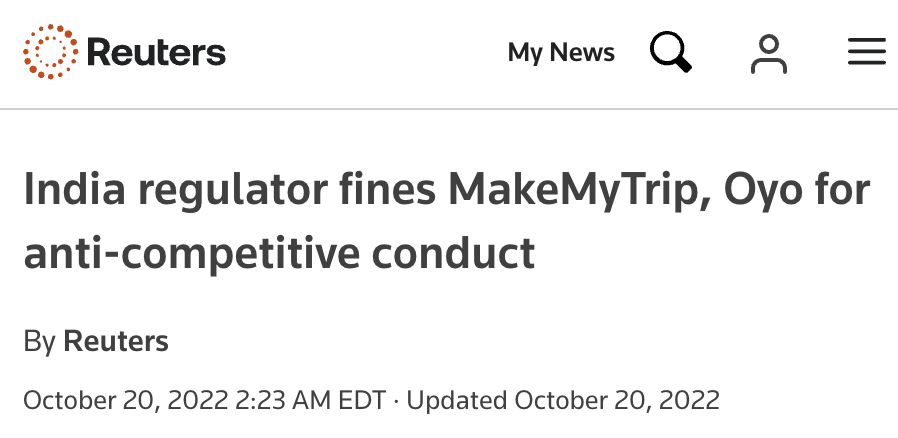Click the word 'By' before the author

click(39, 341)
